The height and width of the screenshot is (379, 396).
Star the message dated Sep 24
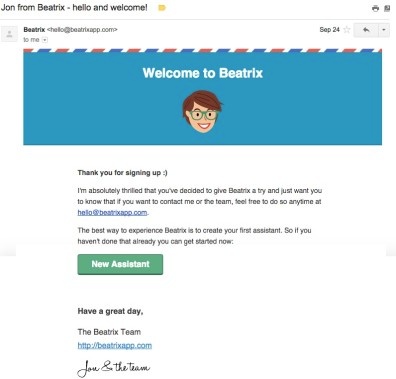pyautogui.click(x=347, y=30)
